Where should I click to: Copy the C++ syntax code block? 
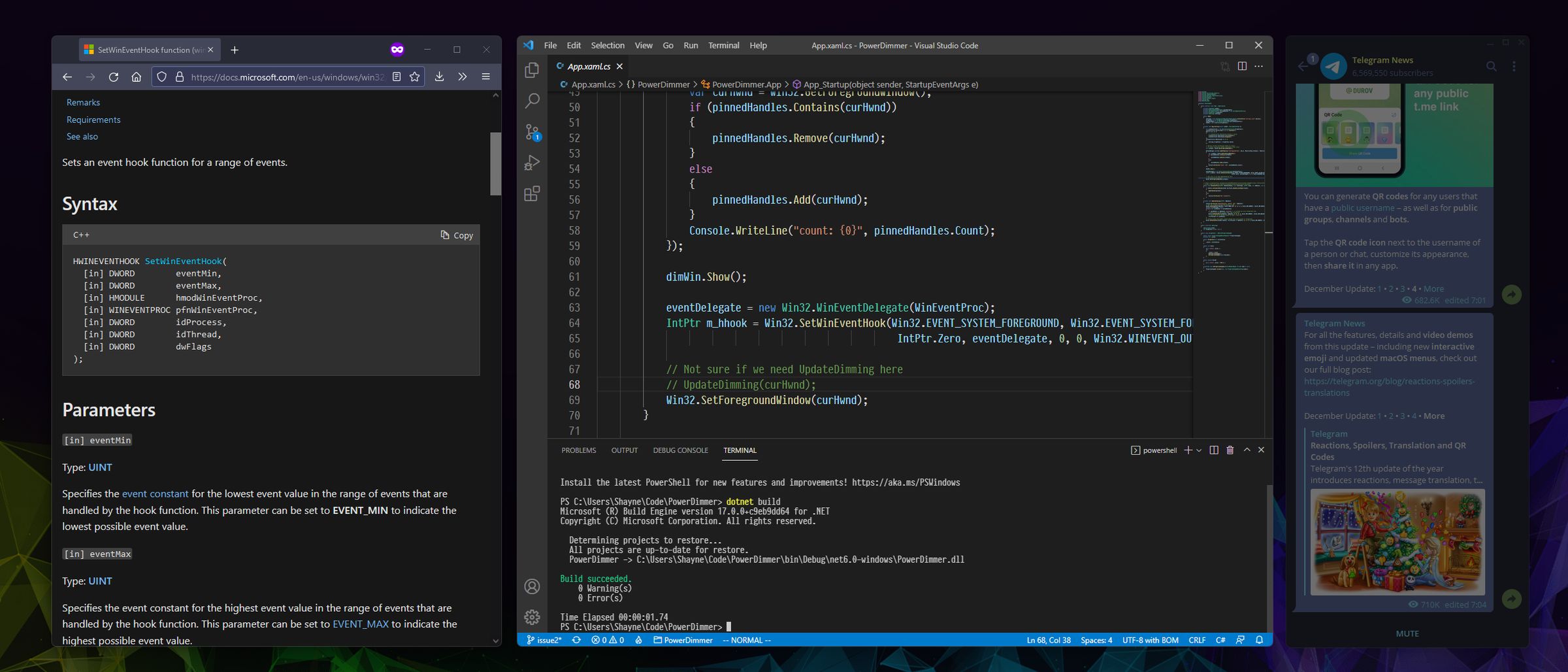pos(457,235)
